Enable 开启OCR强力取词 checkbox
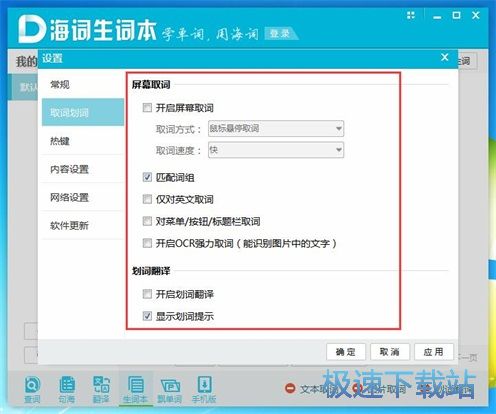Image resolution: width=496 pixels, height=414 pixels. click(147, 243)
